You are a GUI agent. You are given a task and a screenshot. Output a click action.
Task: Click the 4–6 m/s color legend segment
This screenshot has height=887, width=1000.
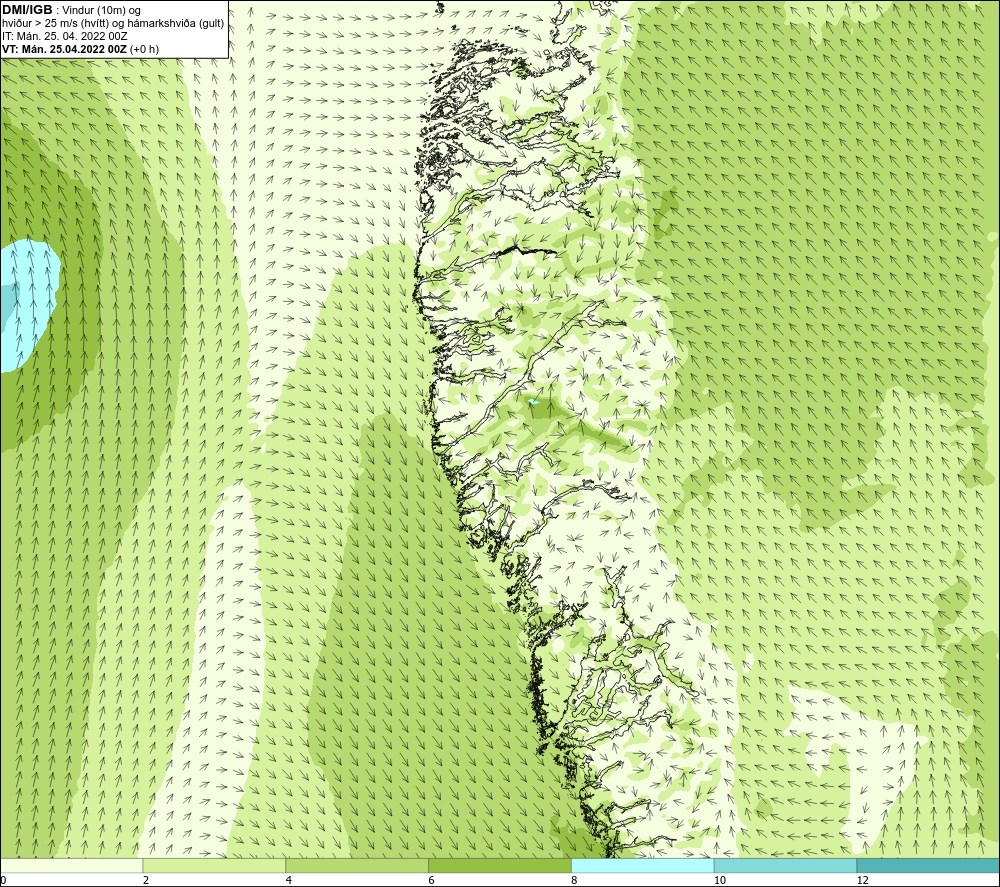[357, 865]
